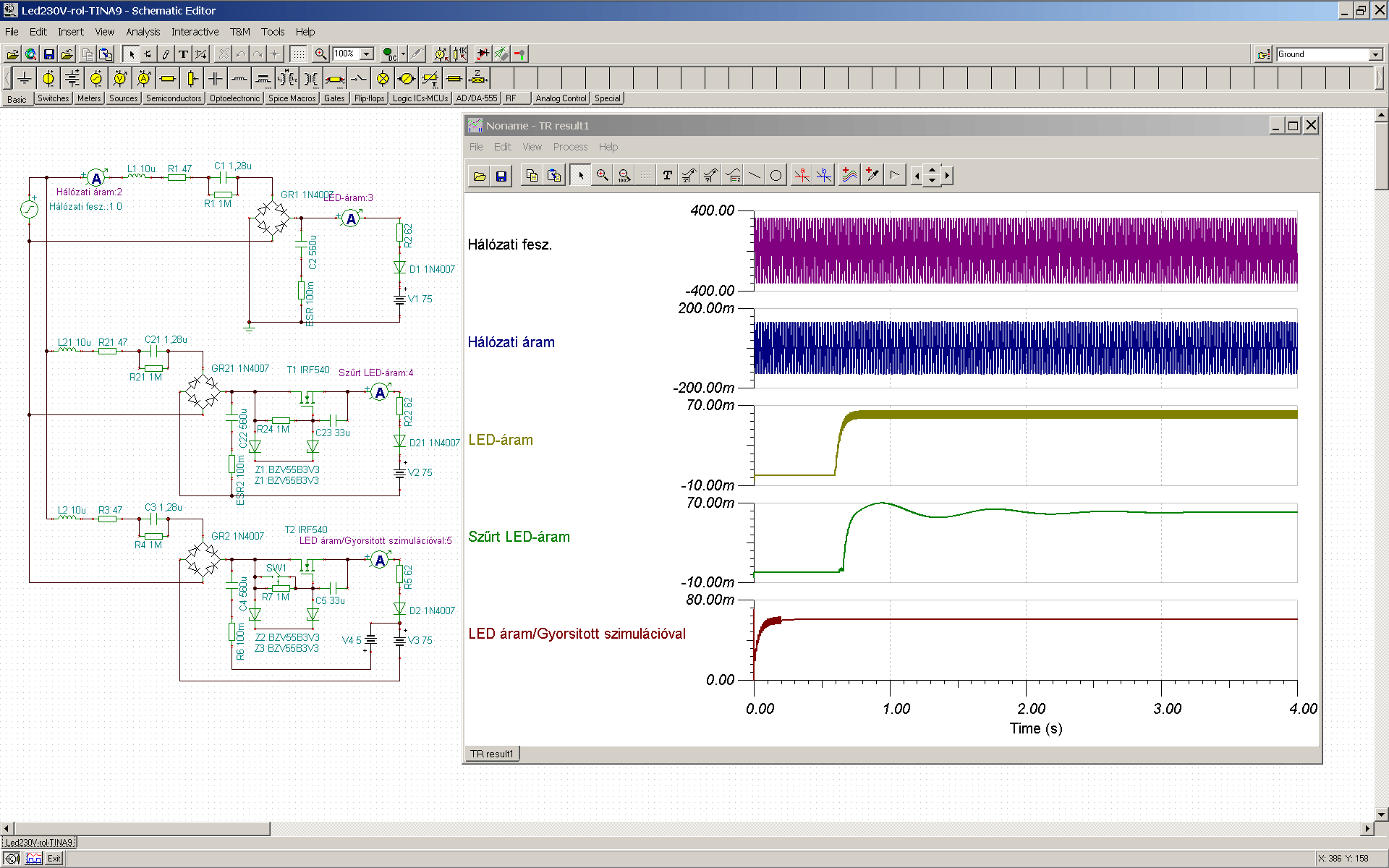This screenshot has width=1389, height=868.
Task: Click zoom-in magnifier in result window toolbar
Action: click(602, 175)
